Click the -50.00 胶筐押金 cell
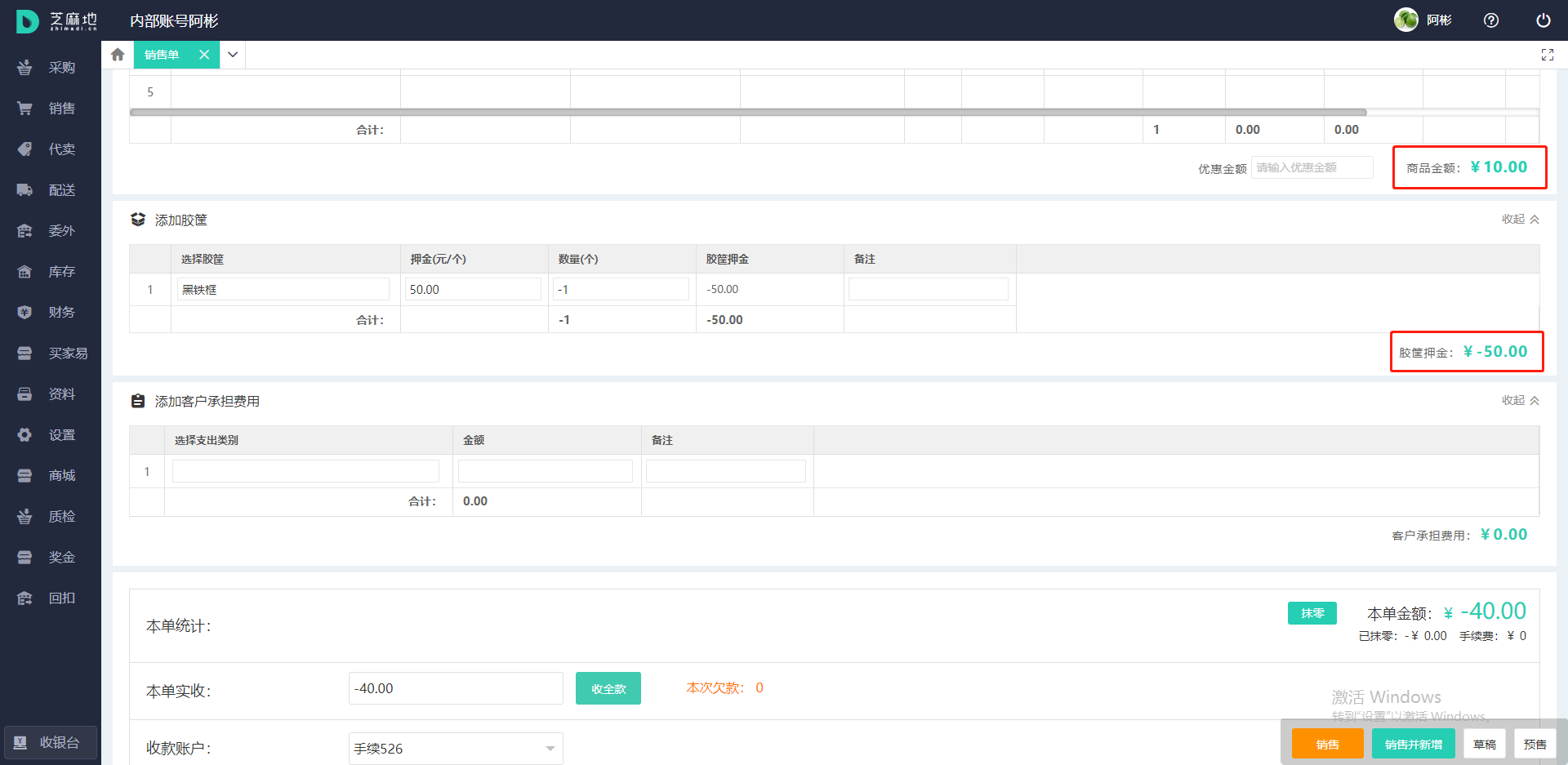Image resolution: width=1568 pixels, height=765 pixels. [723, 289]
